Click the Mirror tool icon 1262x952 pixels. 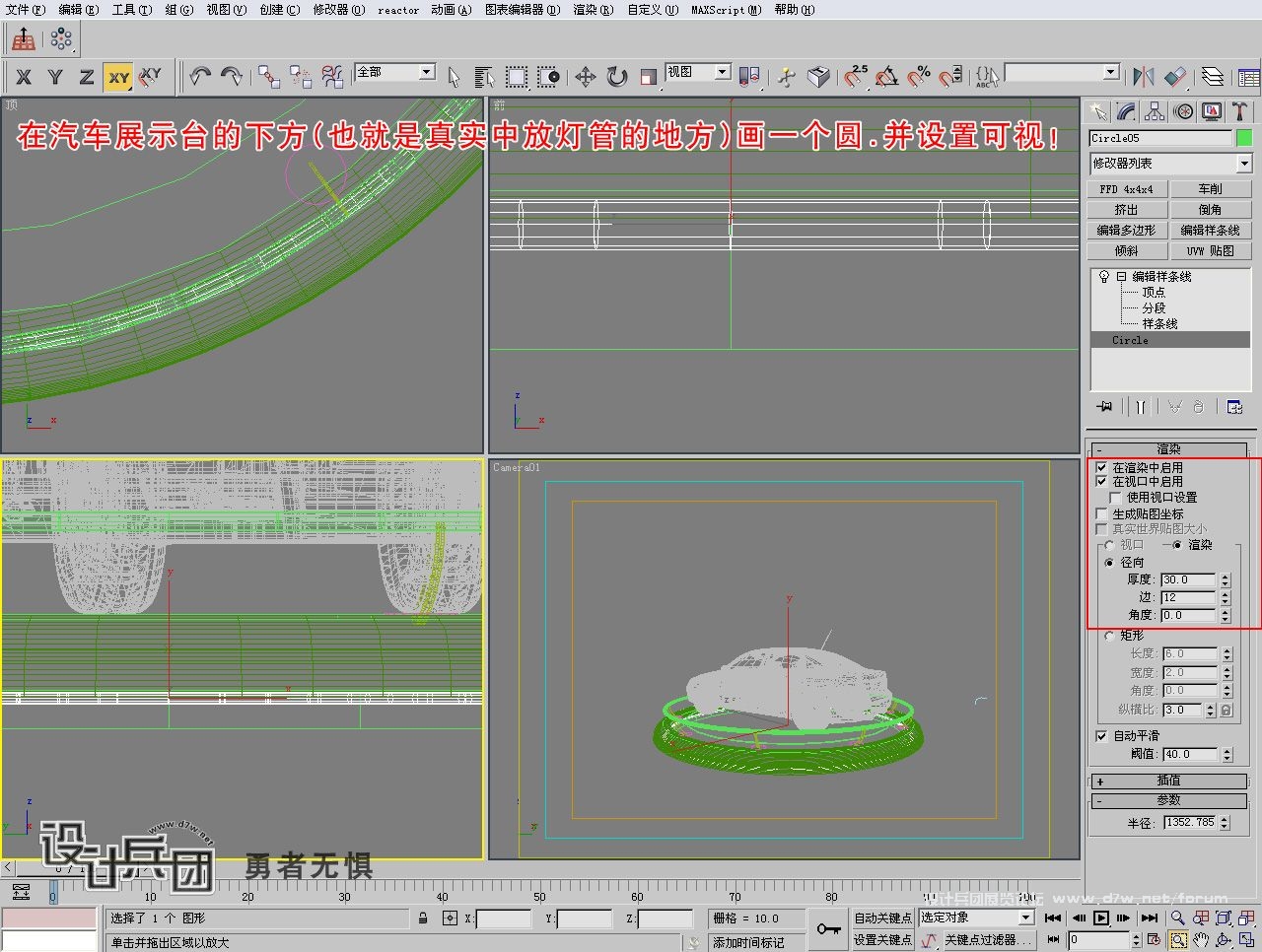pyautogui.click(x=1144, y=77)
